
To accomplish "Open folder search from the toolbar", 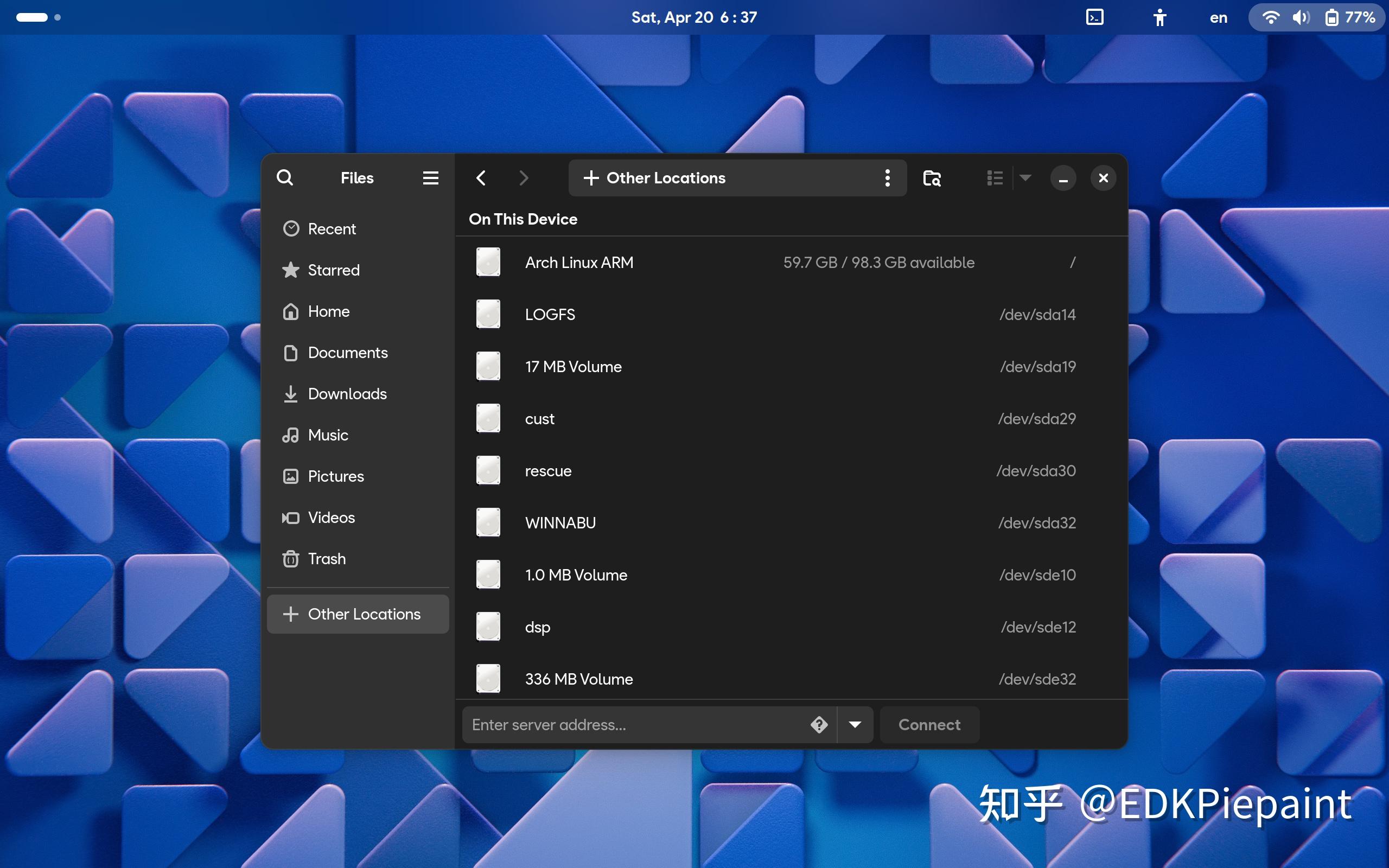I will (x=931, y=178).
